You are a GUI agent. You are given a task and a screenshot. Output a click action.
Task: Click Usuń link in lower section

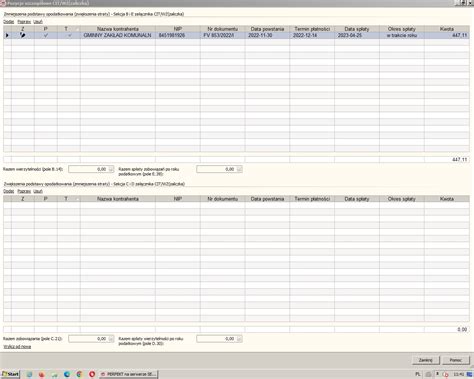pyautogui.click(x=38, y=191)
